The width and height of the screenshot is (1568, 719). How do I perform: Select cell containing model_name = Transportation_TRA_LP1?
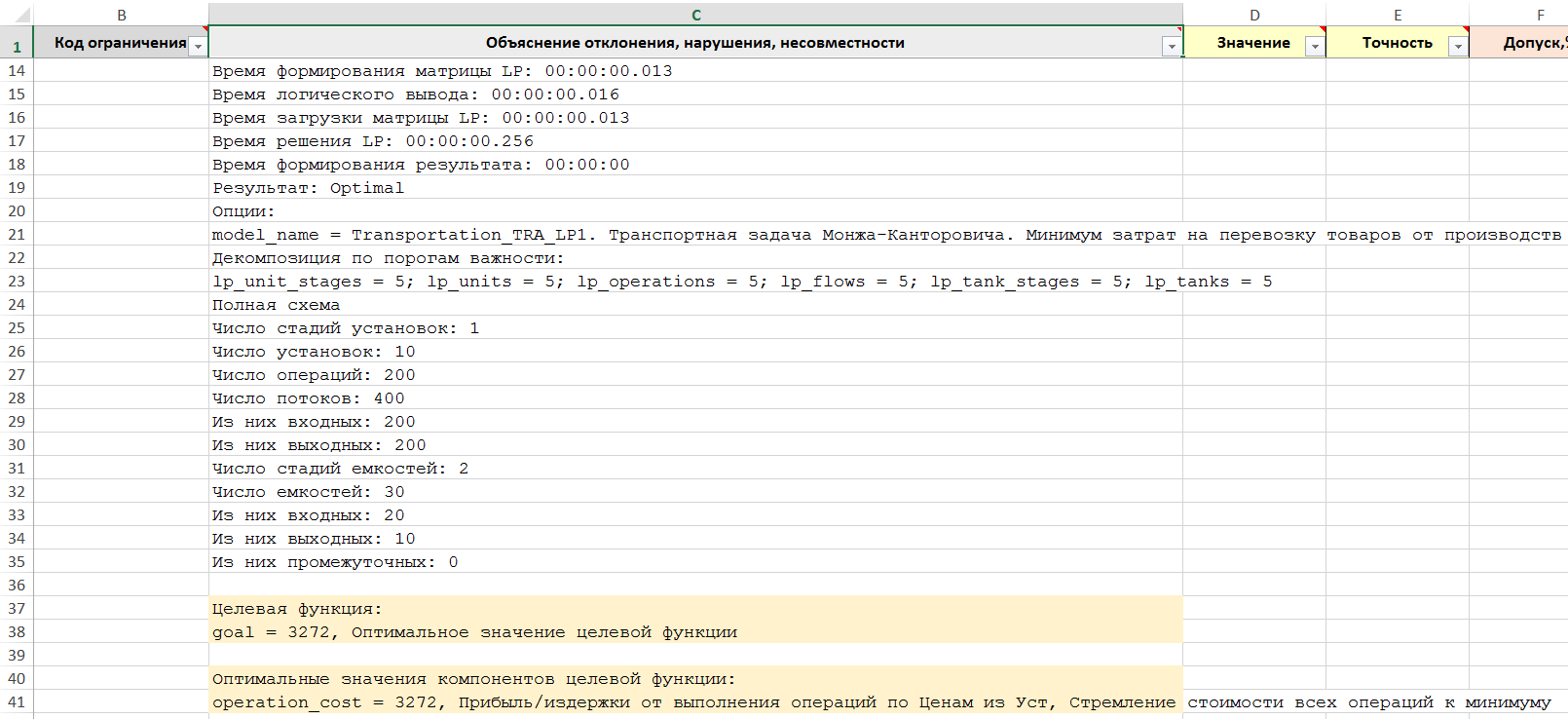click(x=695, y=235)
